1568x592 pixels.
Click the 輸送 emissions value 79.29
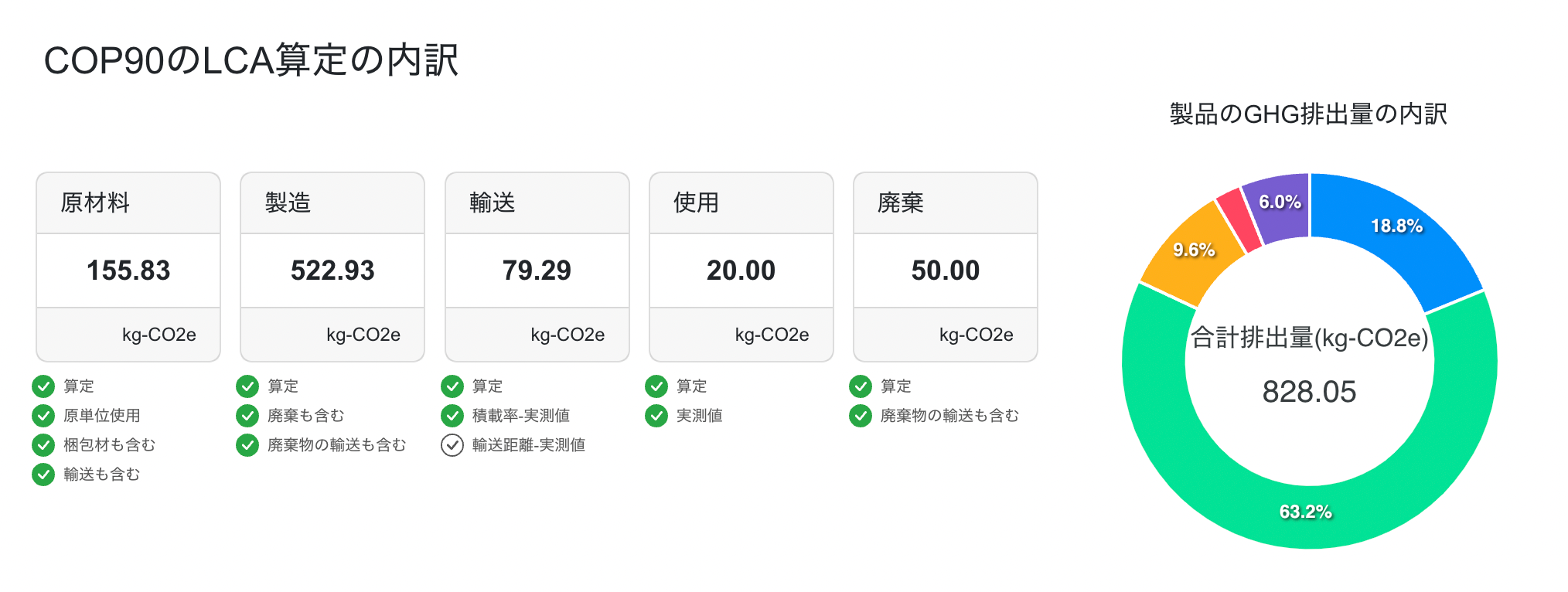click(x=537, y=270)
